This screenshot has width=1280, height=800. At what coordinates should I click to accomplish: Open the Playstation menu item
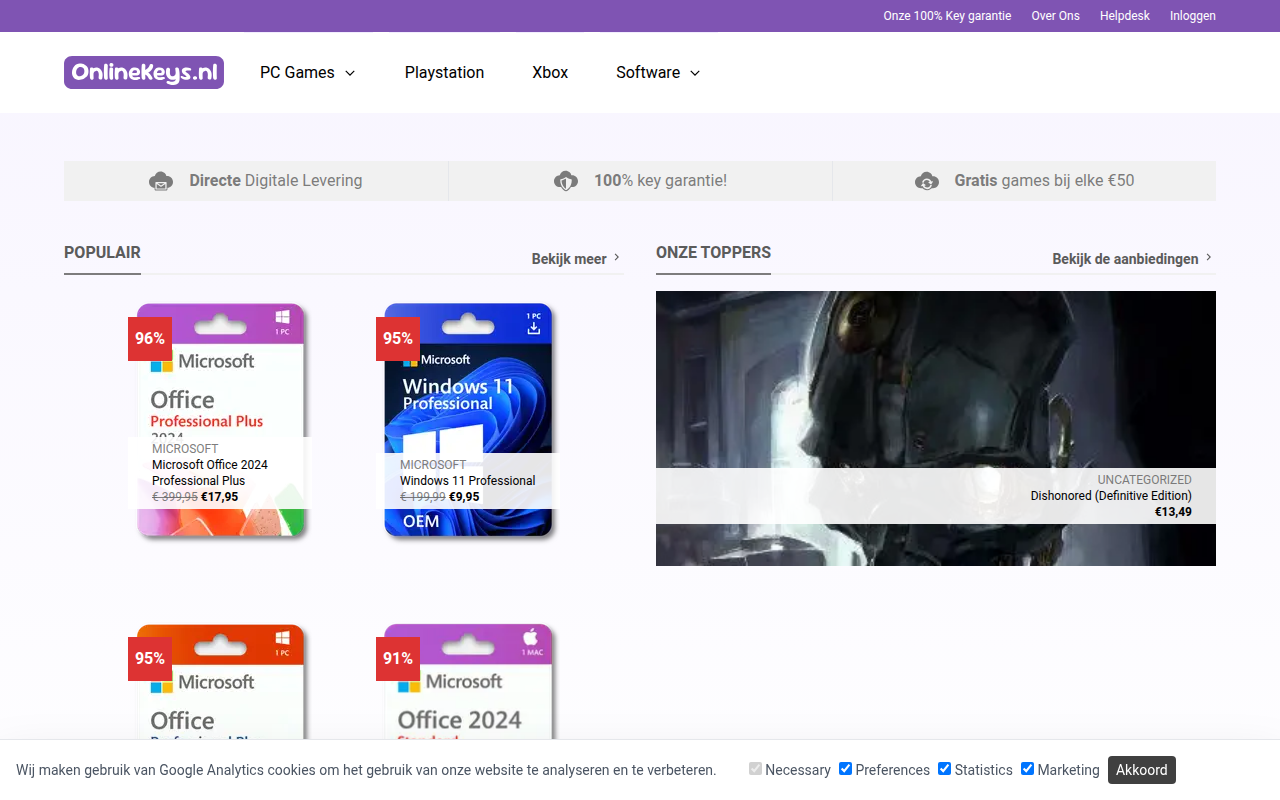(x=444, y=72)
